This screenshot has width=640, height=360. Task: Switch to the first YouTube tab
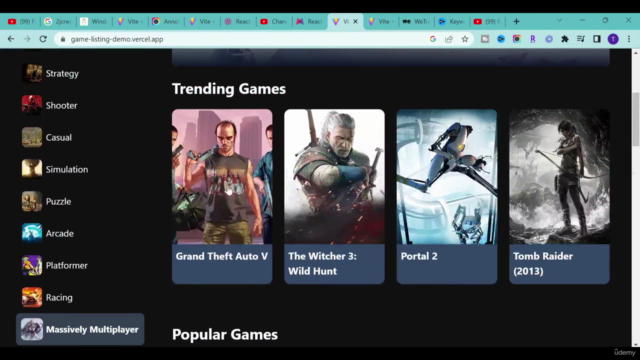pos(21,22)
